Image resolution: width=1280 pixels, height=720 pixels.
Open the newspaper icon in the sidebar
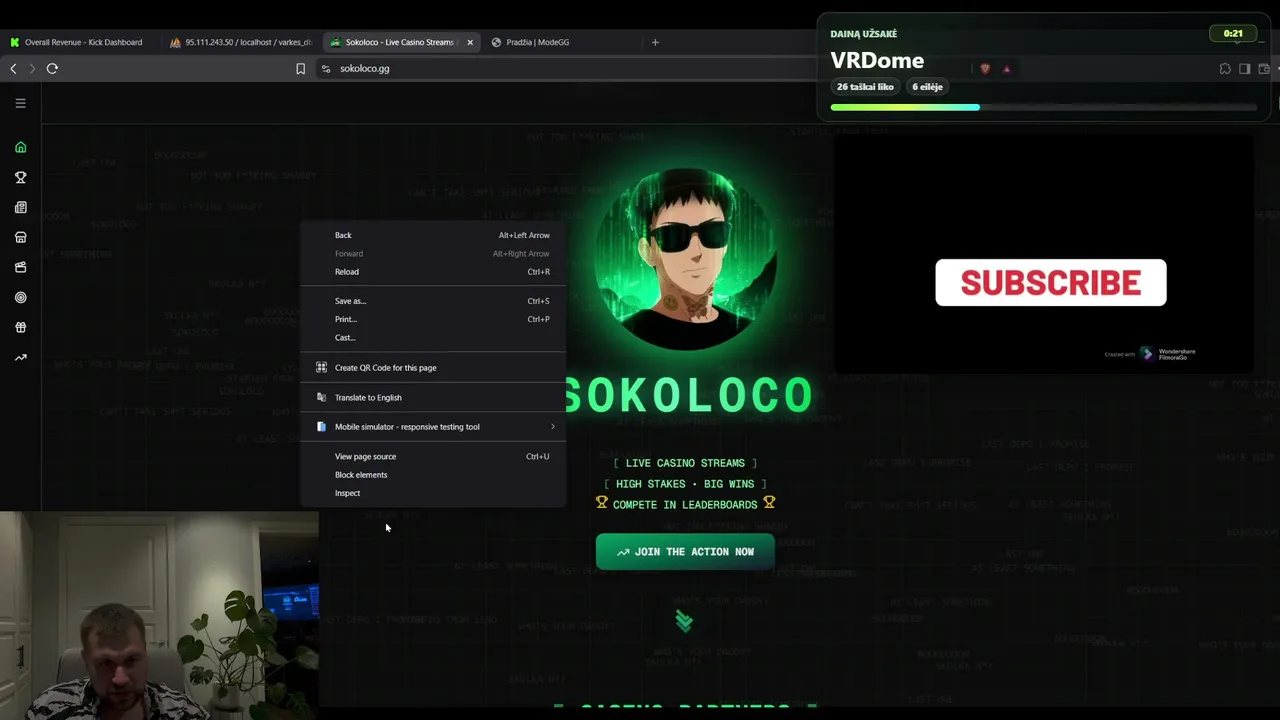(20, 207)
